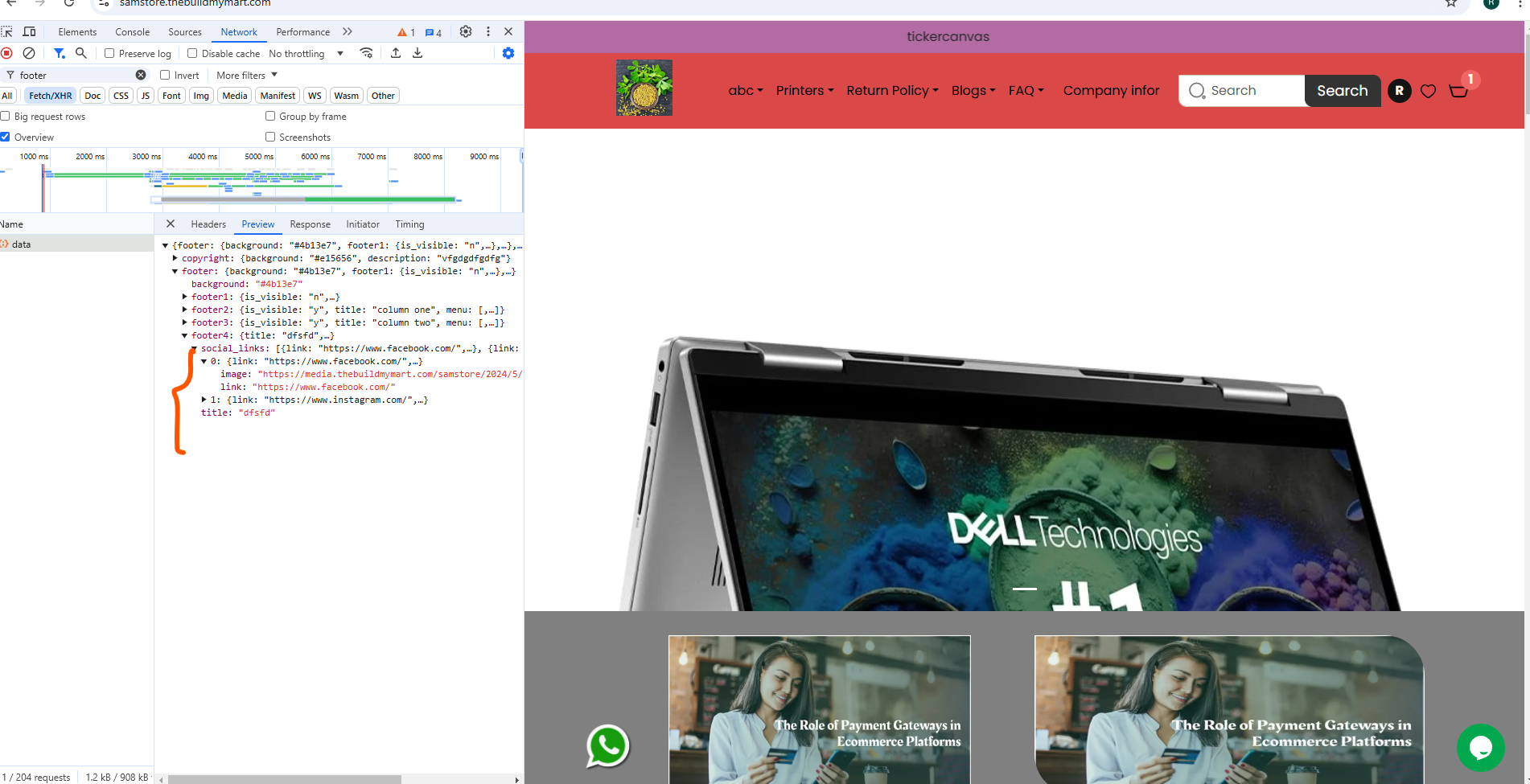Image resolution: width=1530 pixels, height=784 pixels.
Task: Toggle the Invert filter checkbox
Action: tap(165, 75)
